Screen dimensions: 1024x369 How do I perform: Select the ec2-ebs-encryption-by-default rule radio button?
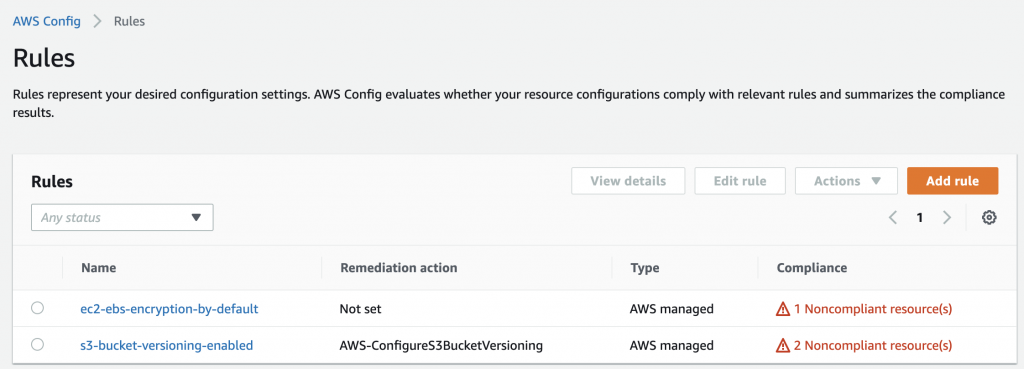tap(37, 308)
